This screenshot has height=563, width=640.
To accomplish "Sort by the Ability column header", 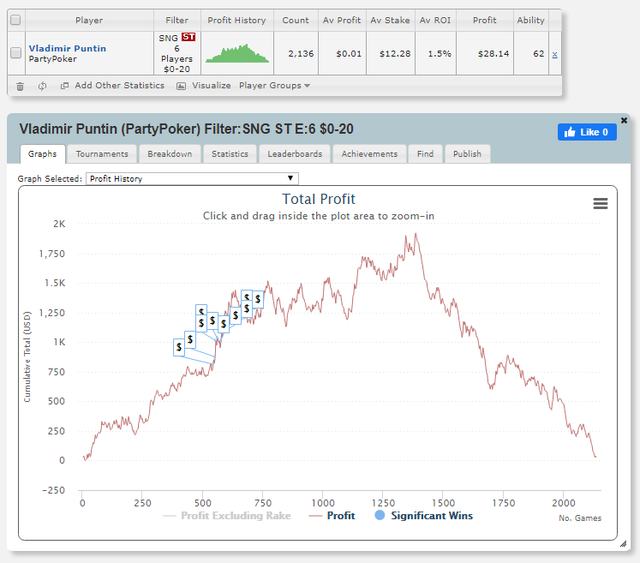I will (x=531, y=20).
